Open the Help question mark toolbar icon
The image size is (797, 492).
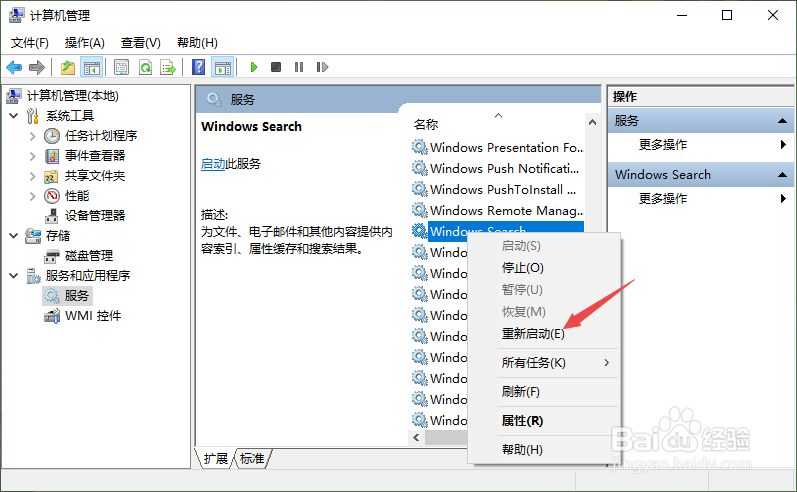(x=199, y=67)
